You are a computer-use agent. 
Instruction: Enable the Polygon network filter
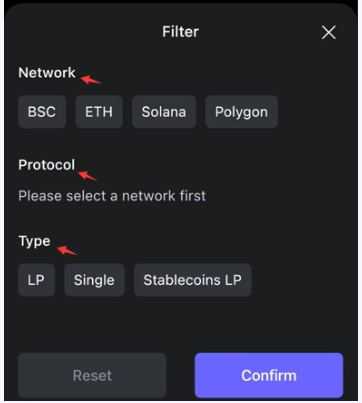[x=241, y=112]
